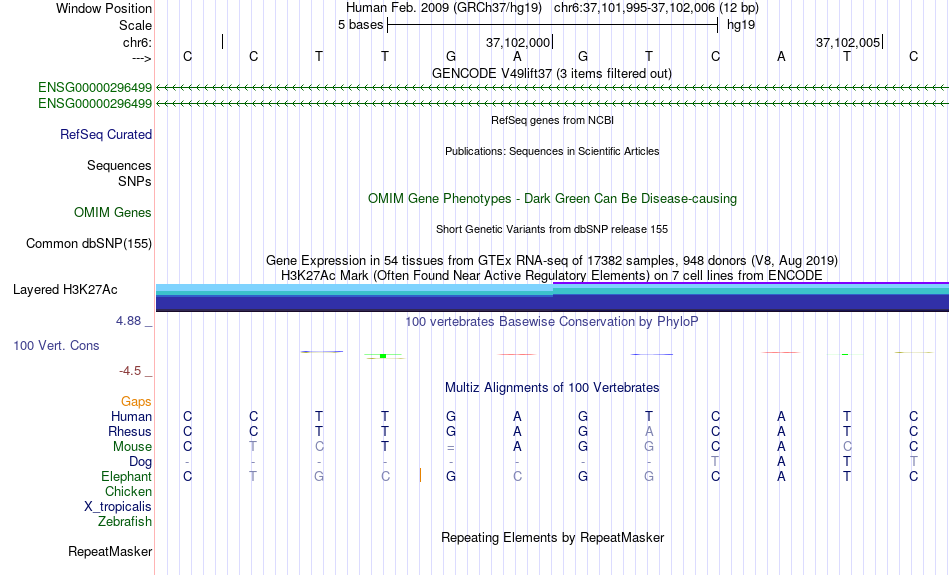Click the purple-topped H3K27Ac signal segment

(x=751, y=297)
